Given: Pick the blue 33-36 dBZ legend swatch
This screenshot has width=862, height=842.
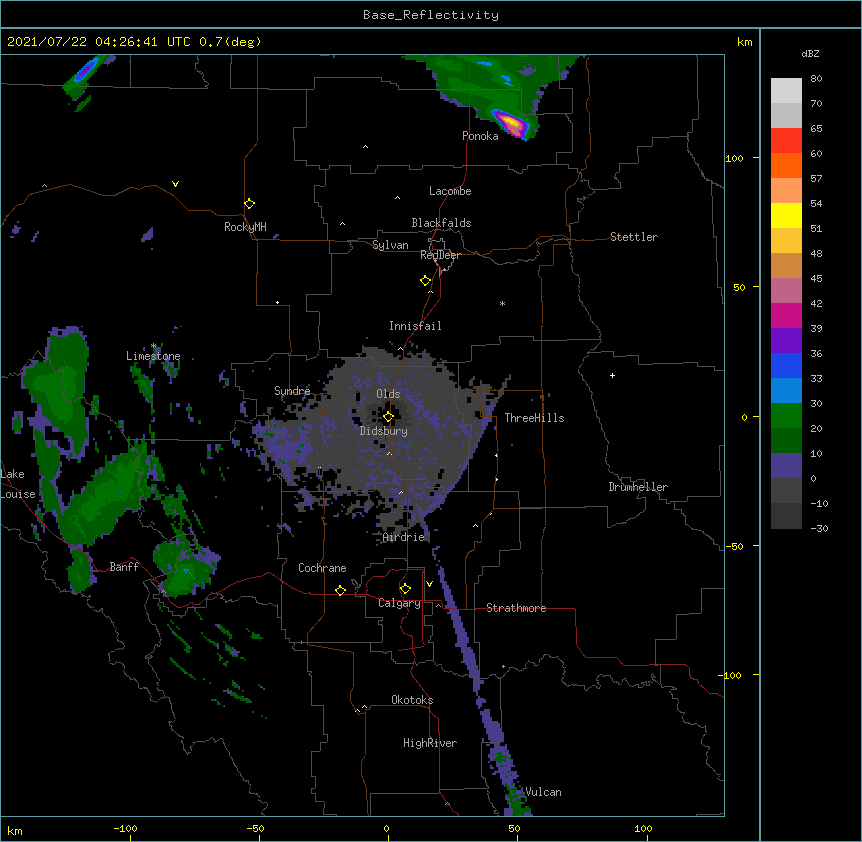Looking at the screenshot, I should pyautogui.click(x=786, y=365).
